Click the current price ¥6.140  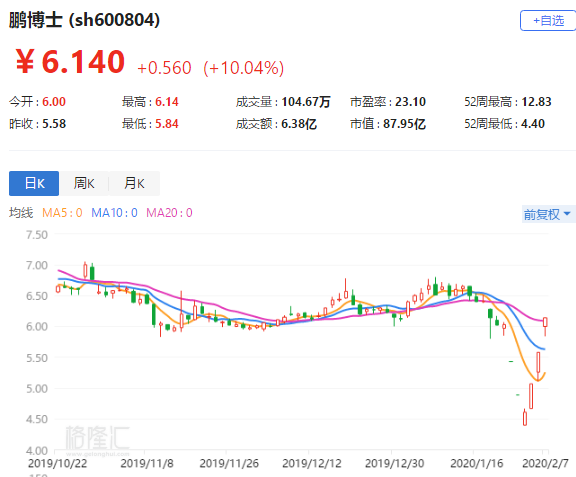pos(70,62)
